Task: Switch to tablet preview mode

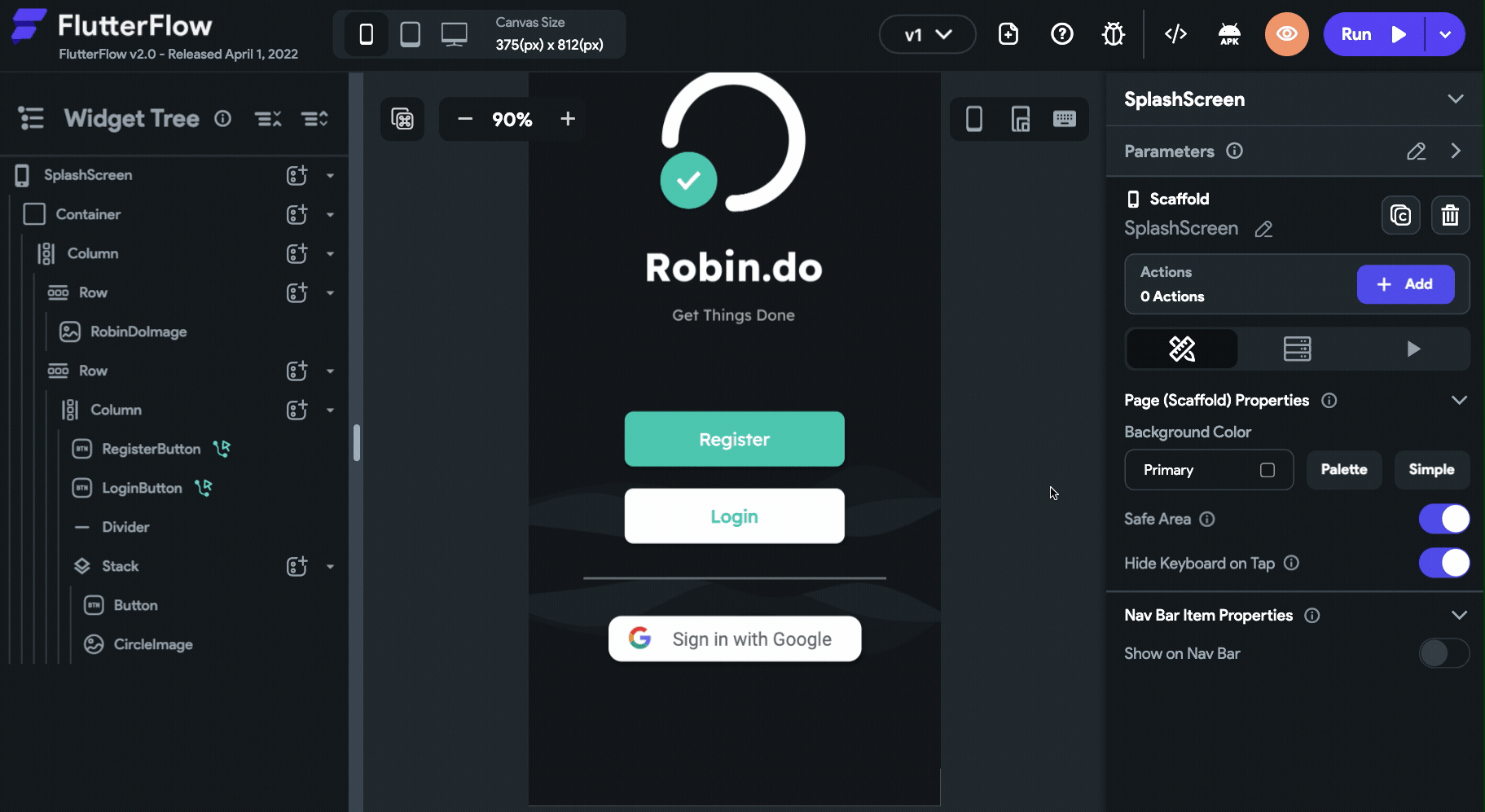Action: (x=411, y=33)
